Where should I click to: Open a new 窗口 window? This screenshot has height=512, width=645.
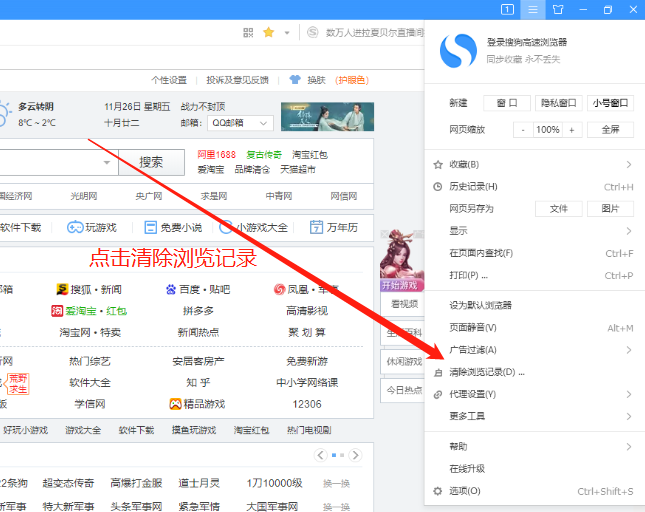[x=507, y=103]
